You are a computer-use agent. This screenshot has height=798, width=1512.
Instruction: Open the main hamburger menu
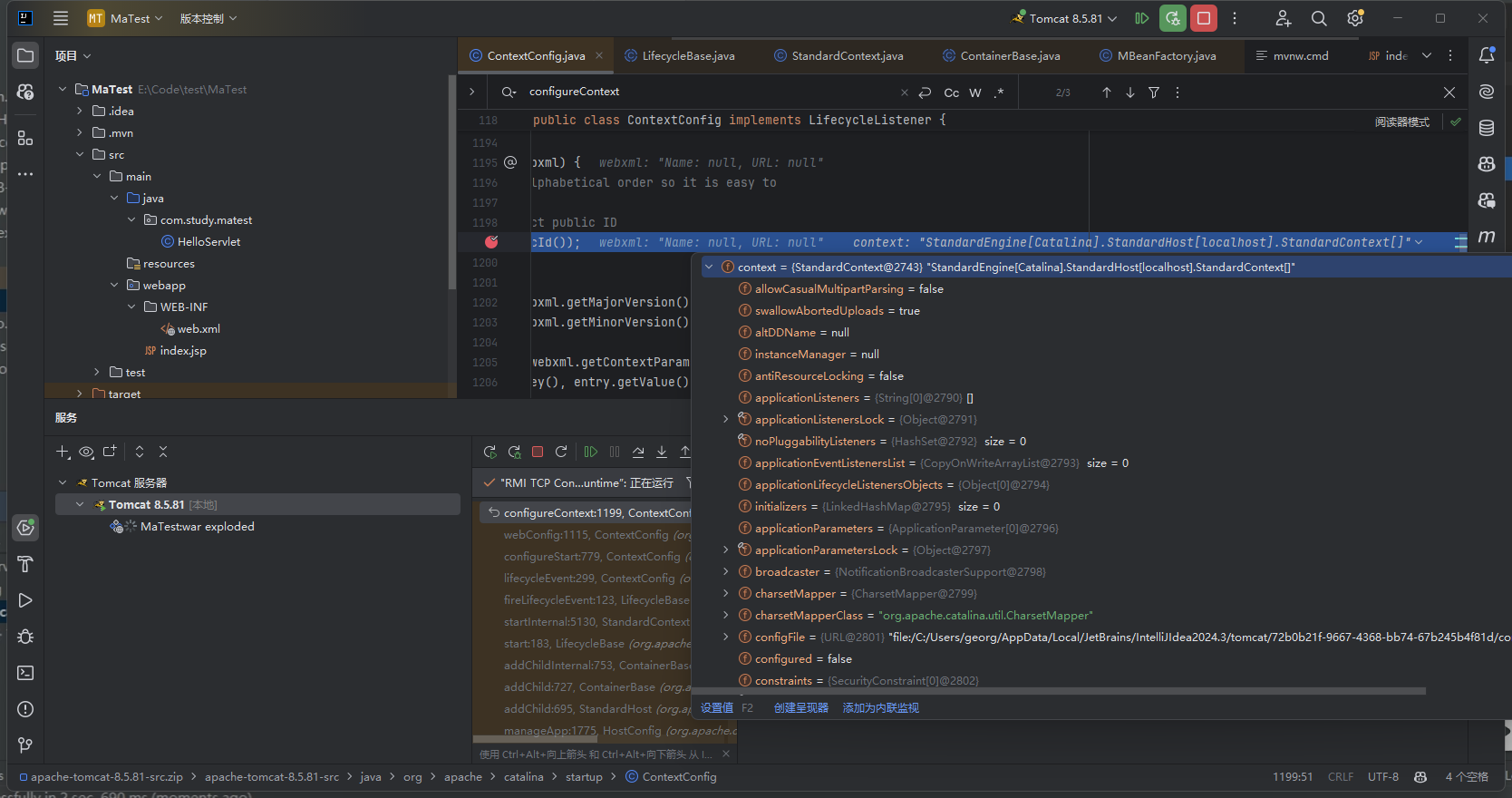tap(61, 18)
